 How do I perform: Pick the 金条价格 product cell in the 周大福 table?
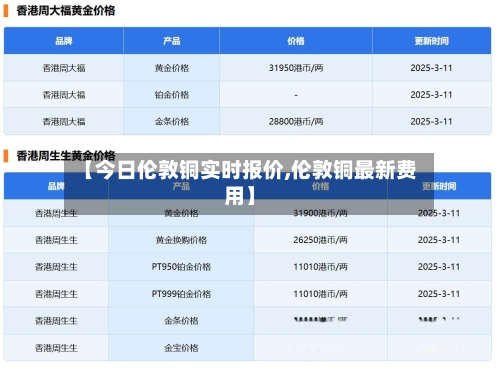(x=172, y=122)
